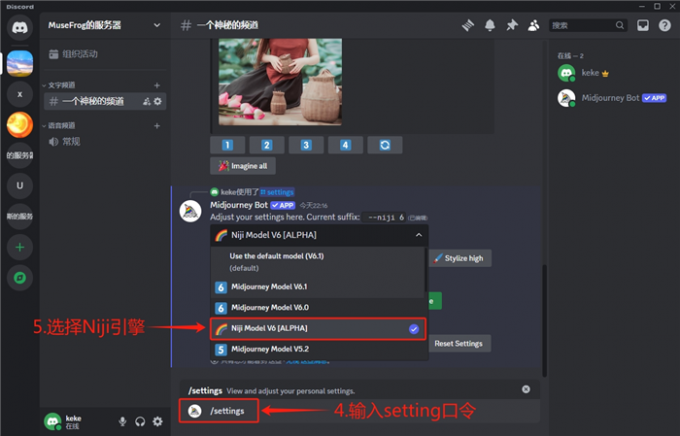This screenshot has height=436, width=680.
Task: Select Midjourney Model V6.1 option
Action: [x=317, y=287]
